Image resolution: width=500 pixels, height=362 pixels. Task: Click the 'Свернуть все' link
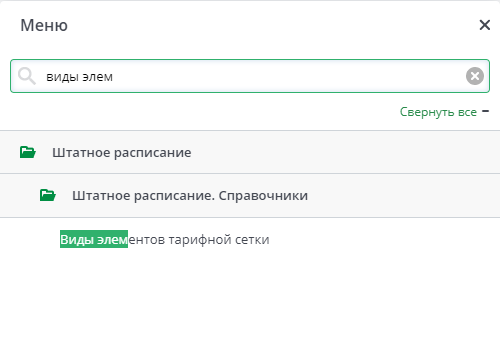(x=438, y=112)
